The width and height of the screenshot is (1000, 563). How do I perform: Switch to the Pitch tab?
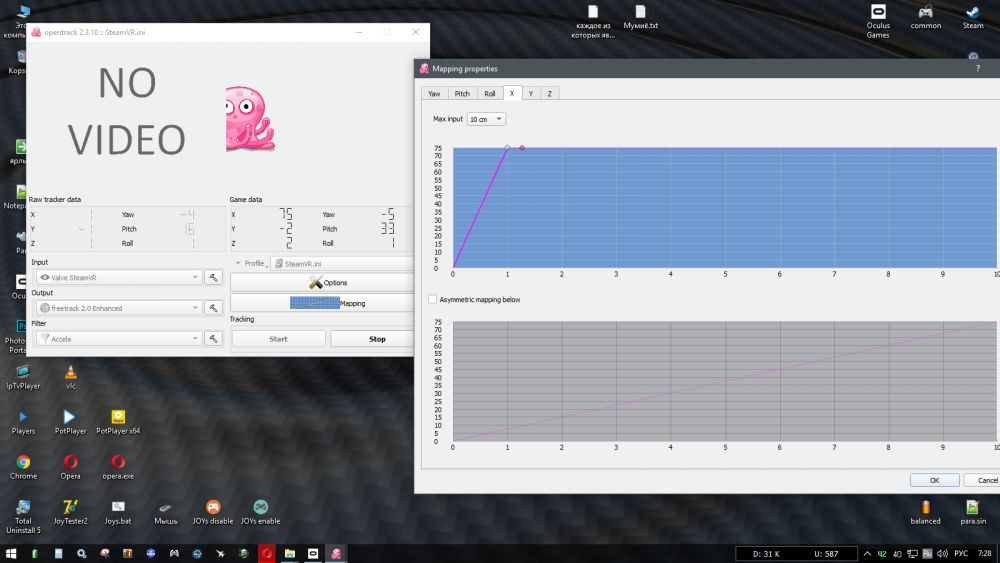(x=462, y=93)
